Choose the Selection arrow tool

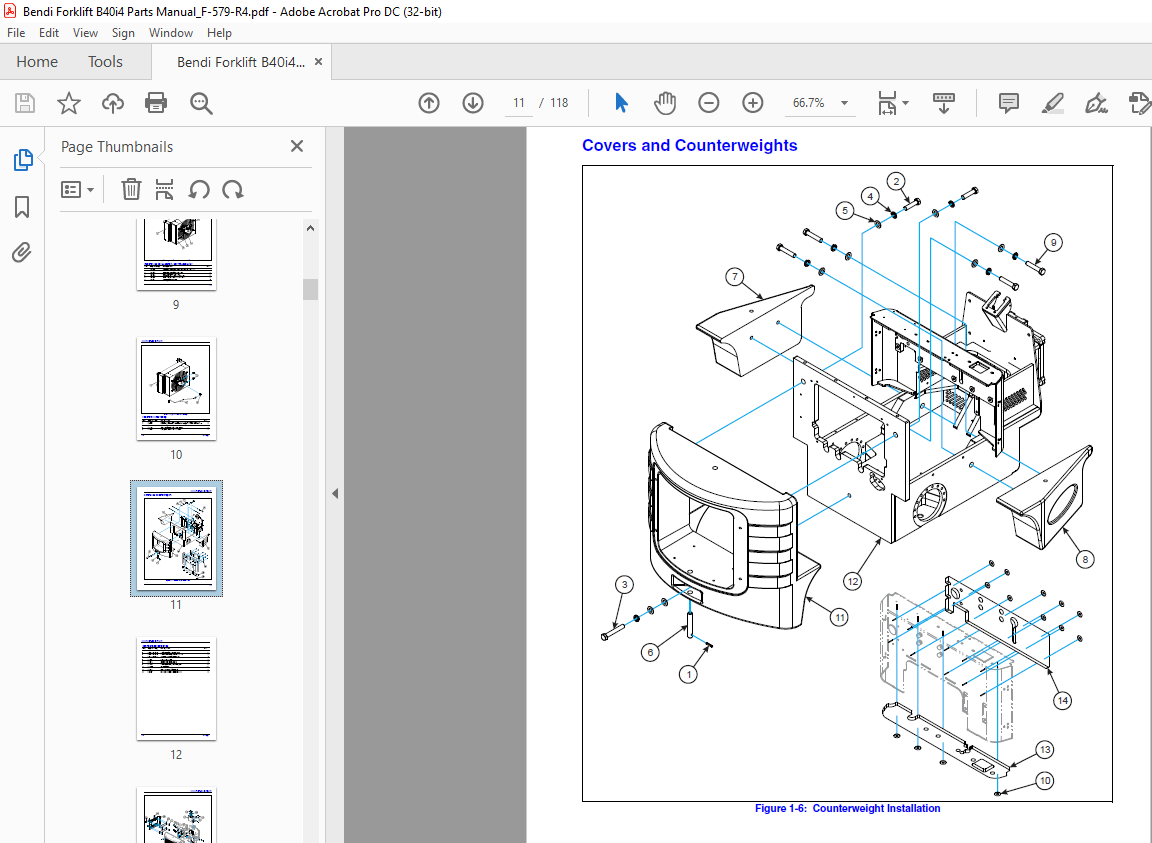point(622,103)
